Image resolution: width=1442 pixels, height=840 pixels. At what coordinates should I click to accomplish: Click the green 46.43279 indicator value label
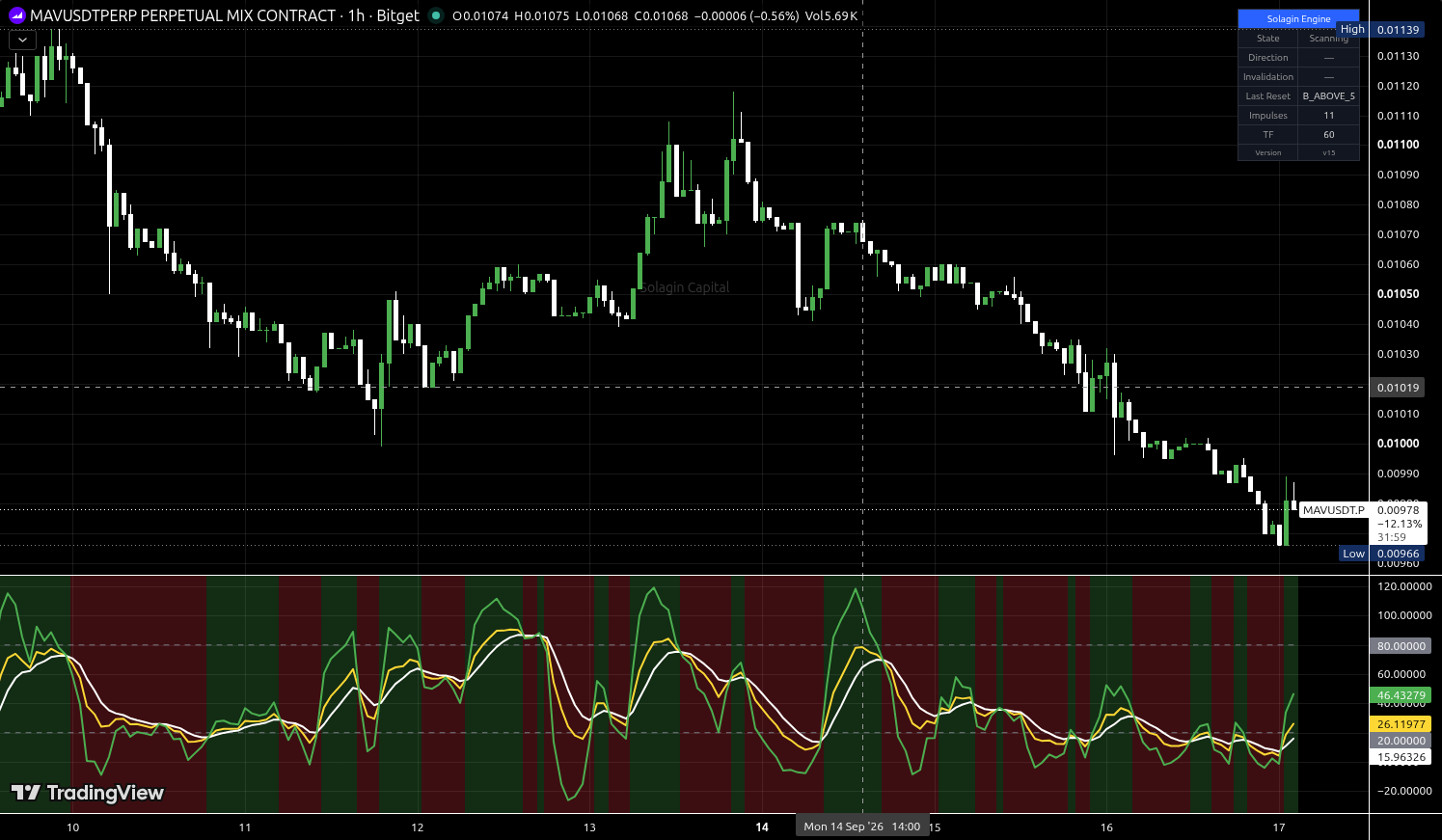(1401, 695)
